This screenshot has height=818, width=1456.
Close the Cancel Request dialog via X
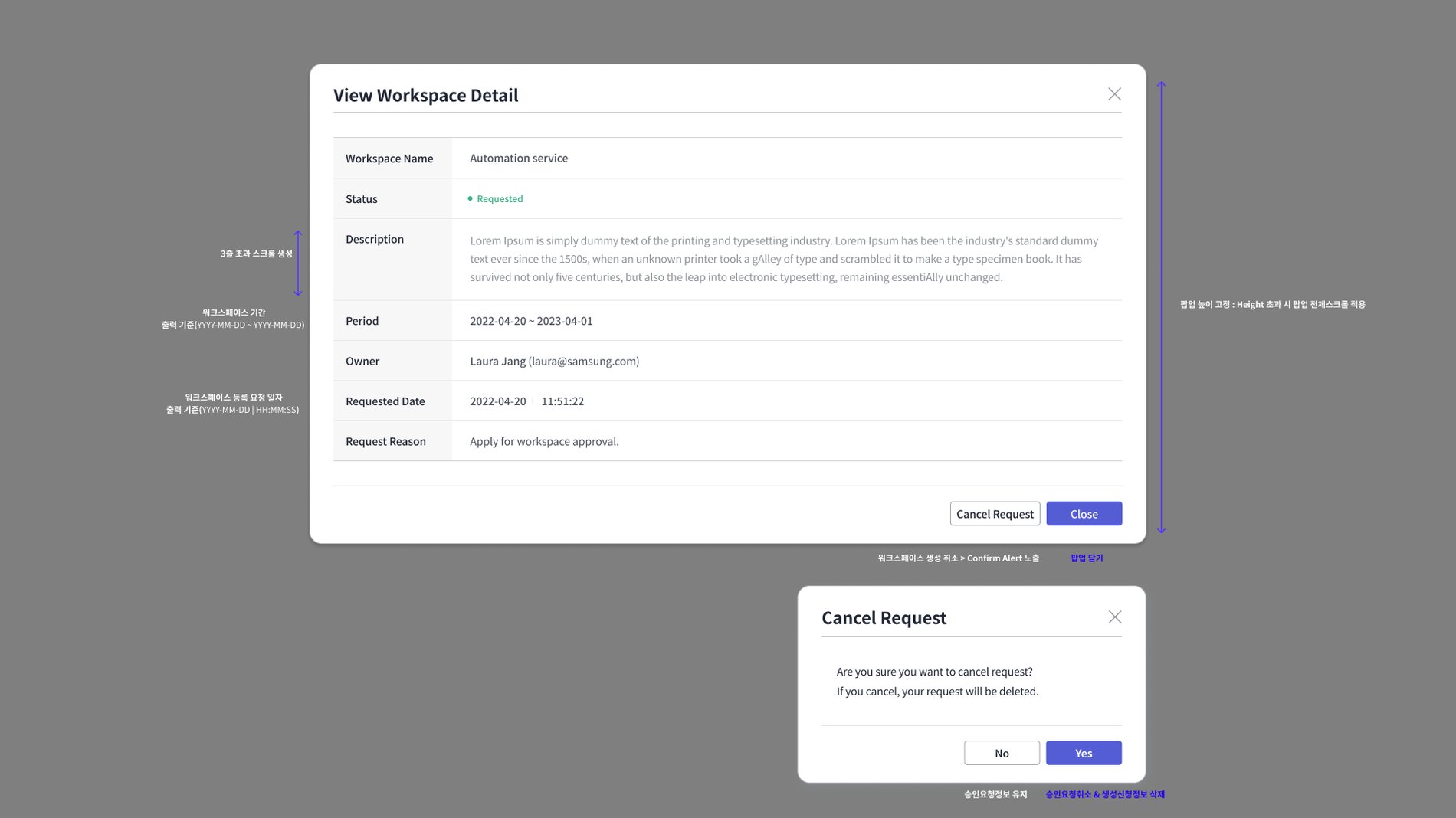pos(1114,617)
